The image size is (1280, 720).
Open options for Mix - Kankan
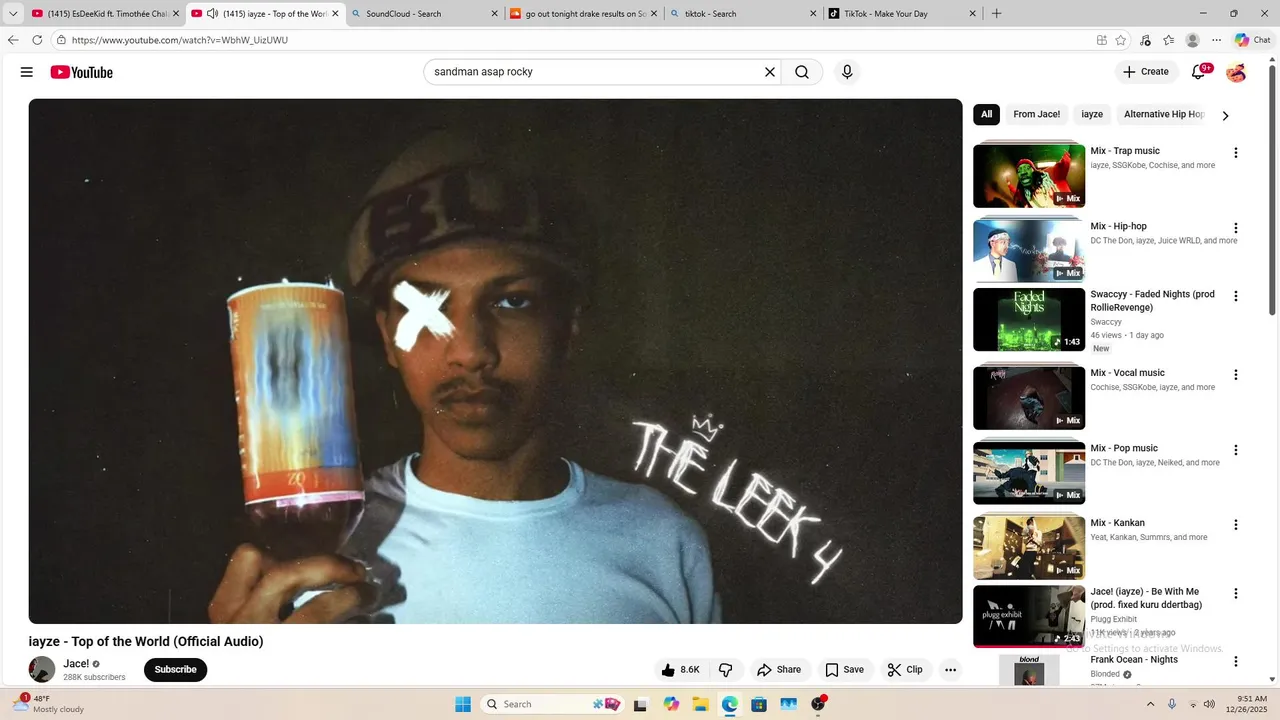point(1236,525)
